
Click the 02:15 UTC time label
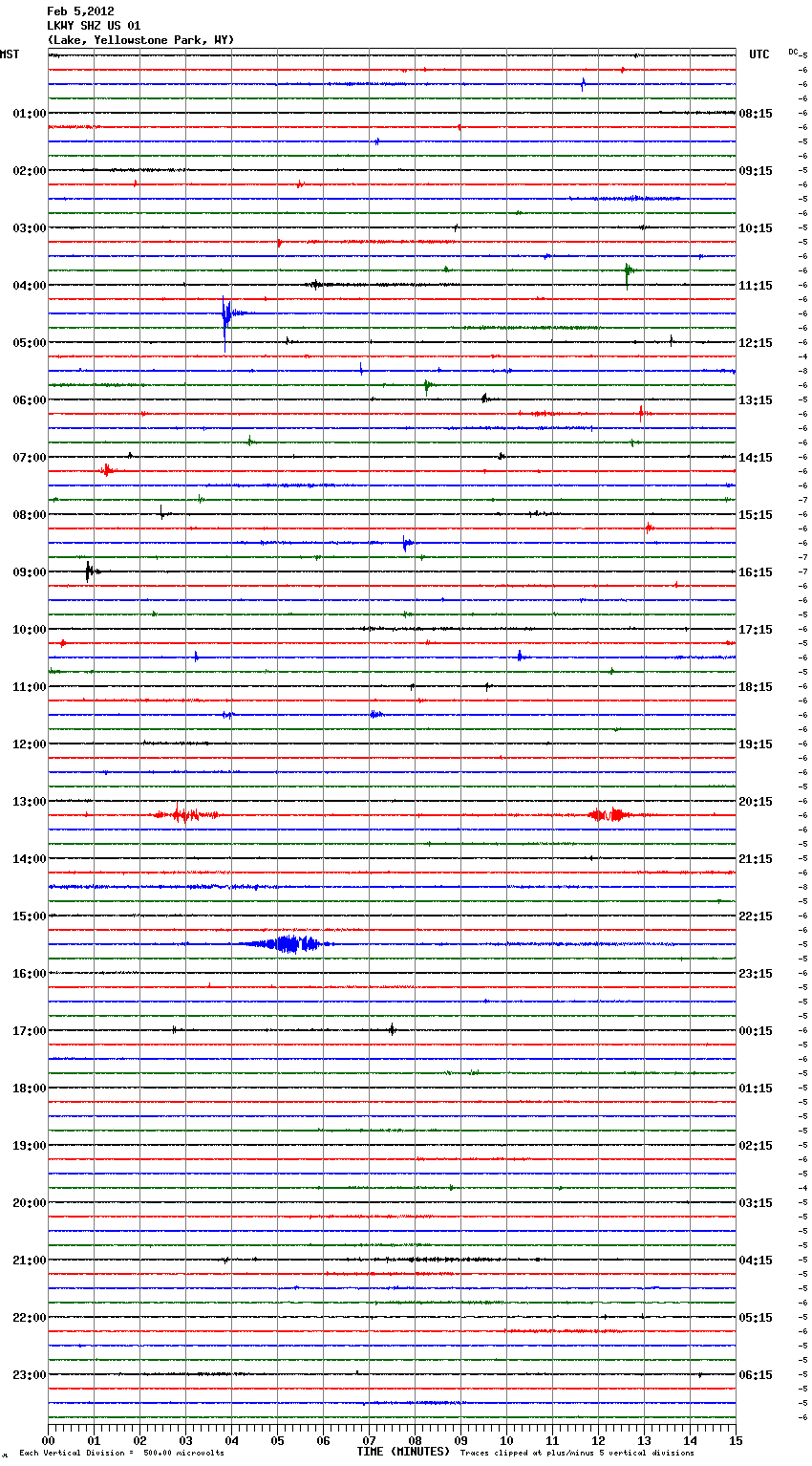756,1146
